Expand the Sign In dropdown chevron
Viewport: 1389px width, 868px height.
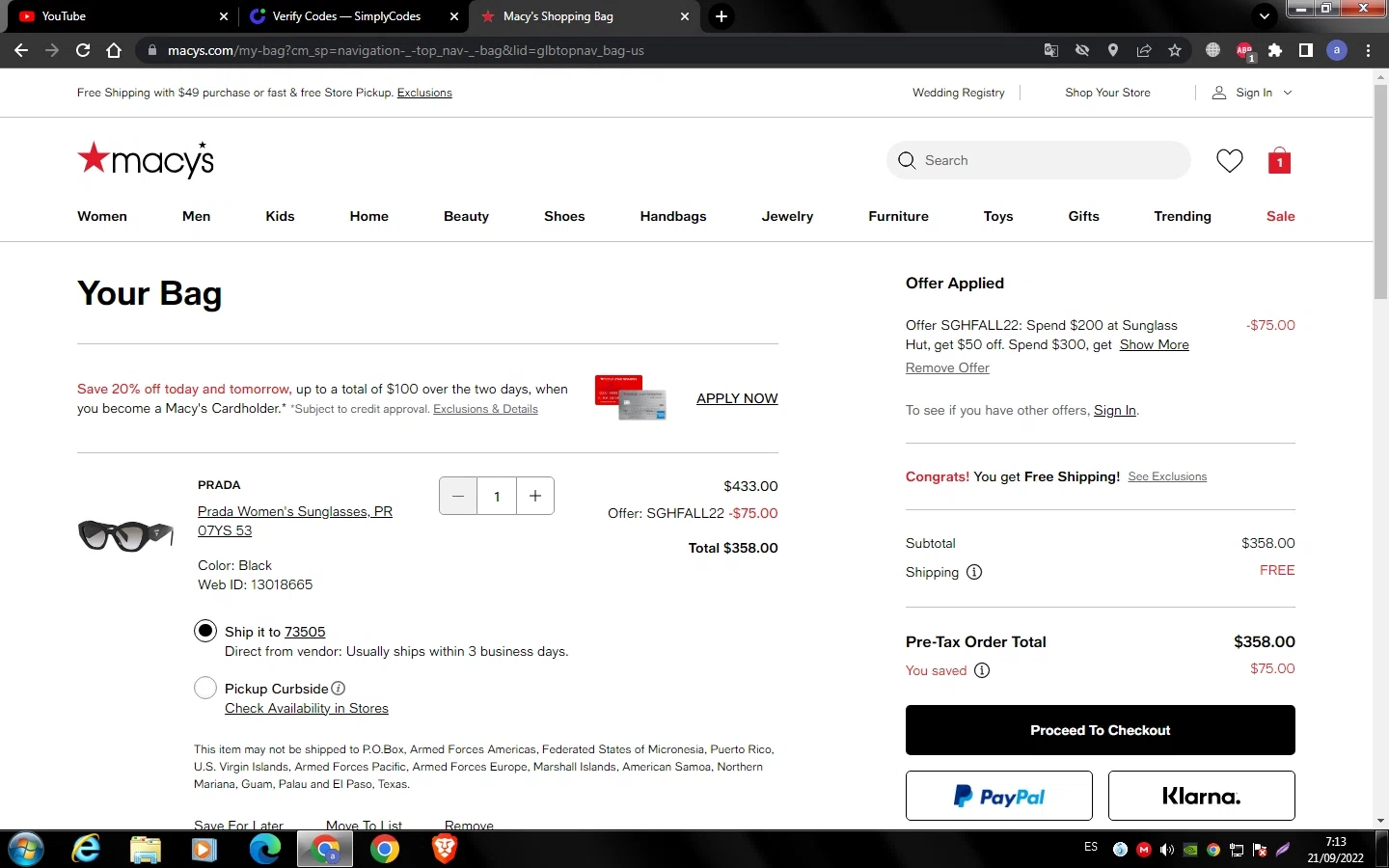1288,93
